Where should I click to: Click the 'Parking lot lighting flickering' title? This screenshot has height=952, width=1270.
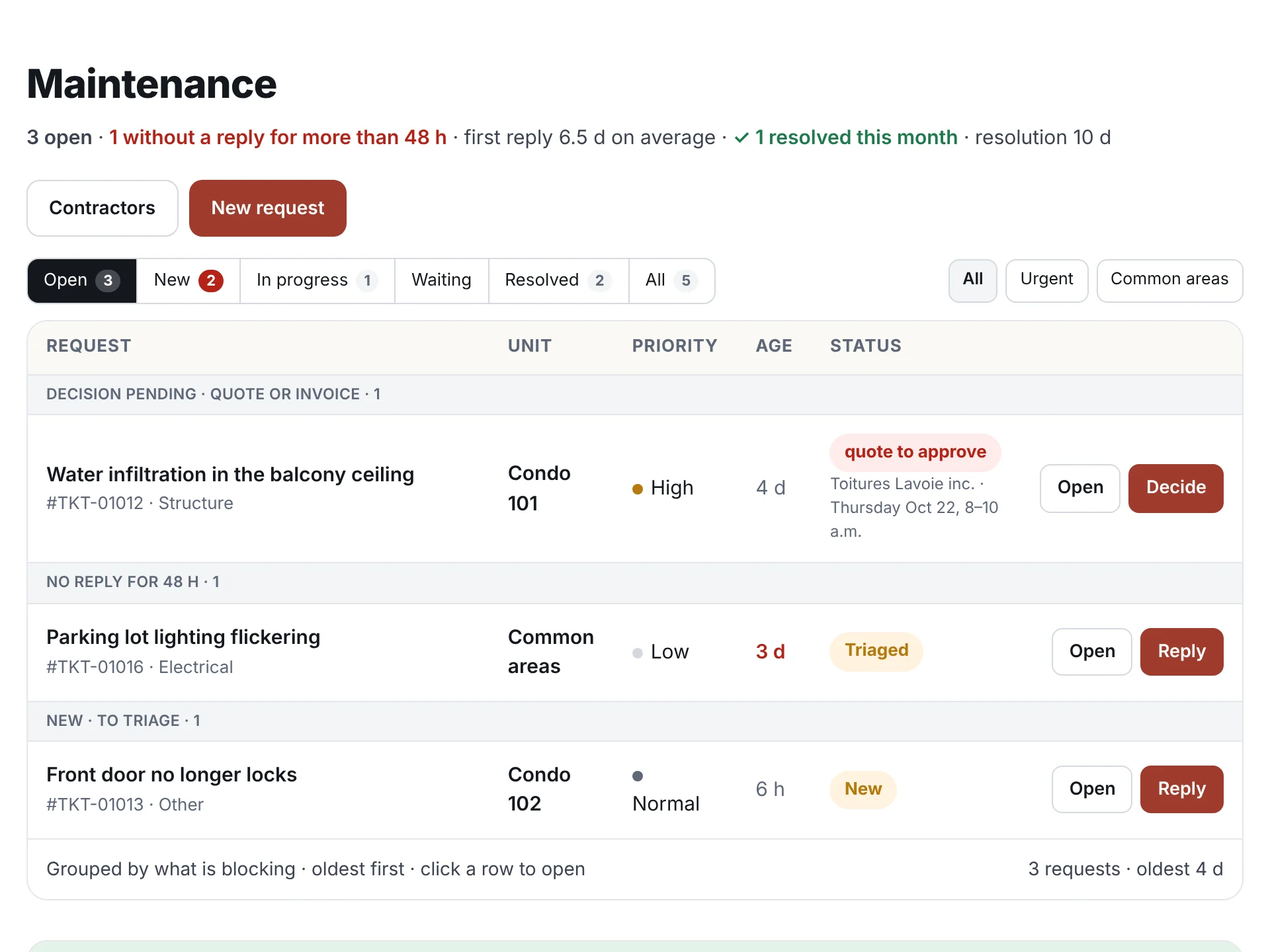pos(183,637)
